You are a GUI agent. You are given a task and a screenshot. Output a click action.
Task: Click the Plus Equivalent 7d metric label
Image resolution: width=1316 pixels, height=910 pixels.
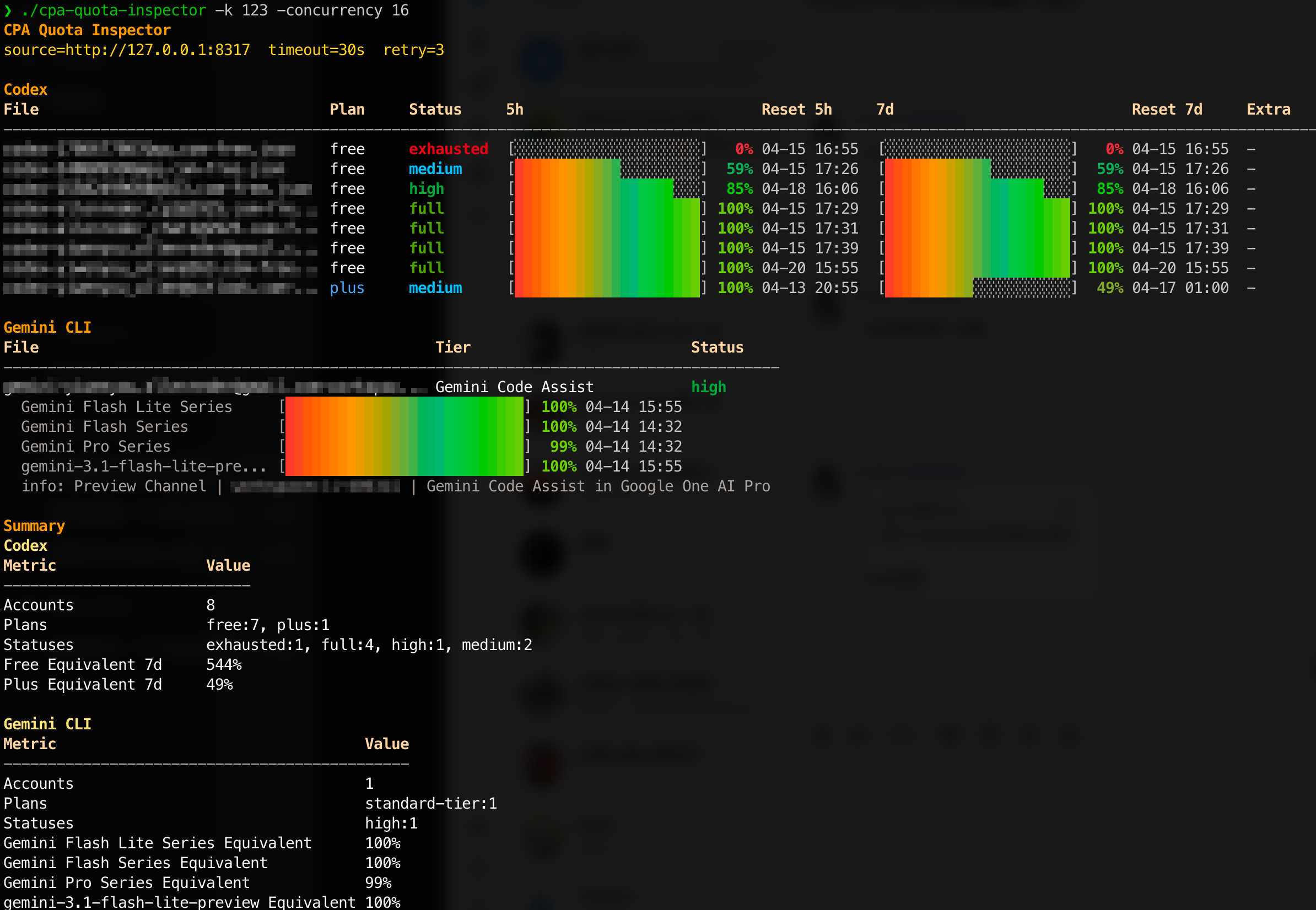(83, 684)
